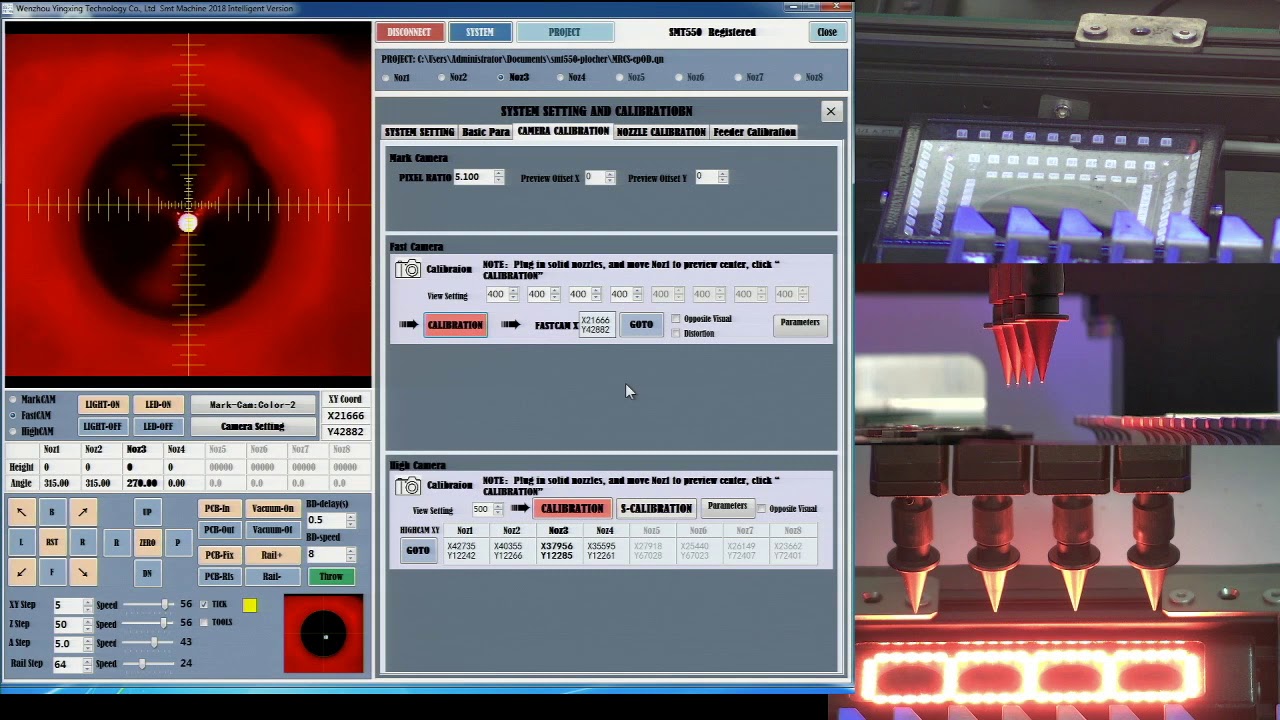Image resolution: width=1280 pixels, height=720 pixels.
Task: Raise the nozzle with UP
Action: 147,512
